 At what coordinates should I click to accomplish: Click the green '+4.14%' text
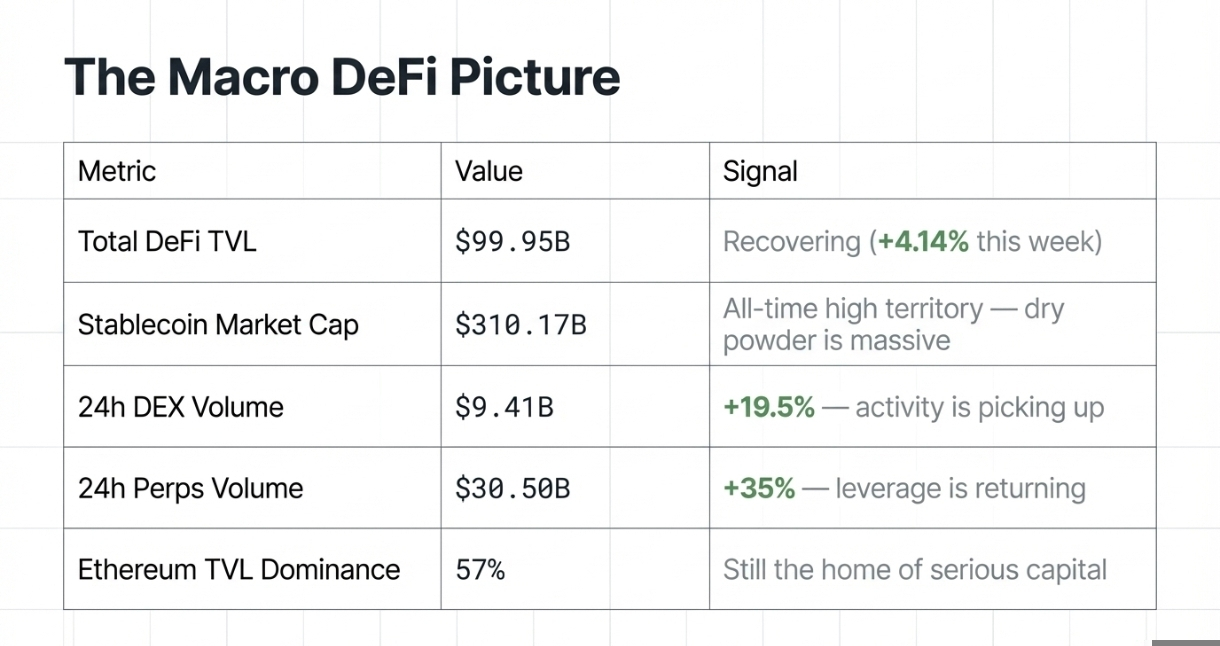click(x=923, y=241)
